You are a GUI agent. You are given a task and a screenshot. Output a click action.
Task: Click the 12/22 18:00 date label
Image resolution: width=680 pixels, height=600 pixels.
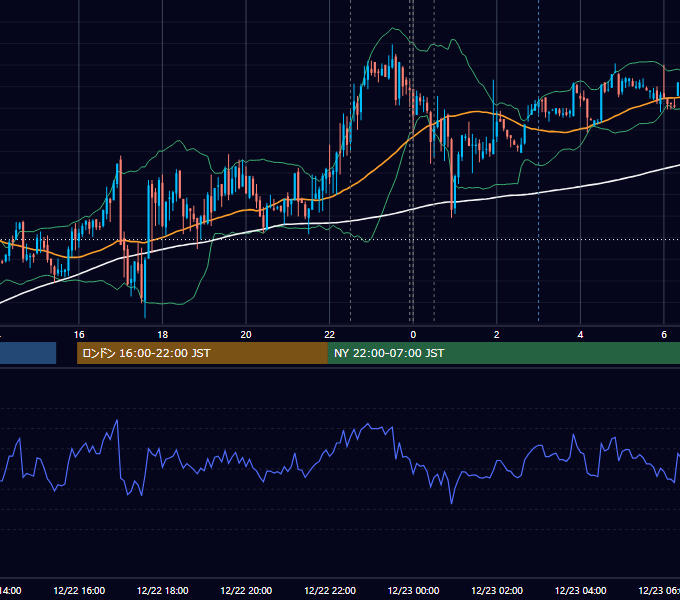(x=163, y=590)
